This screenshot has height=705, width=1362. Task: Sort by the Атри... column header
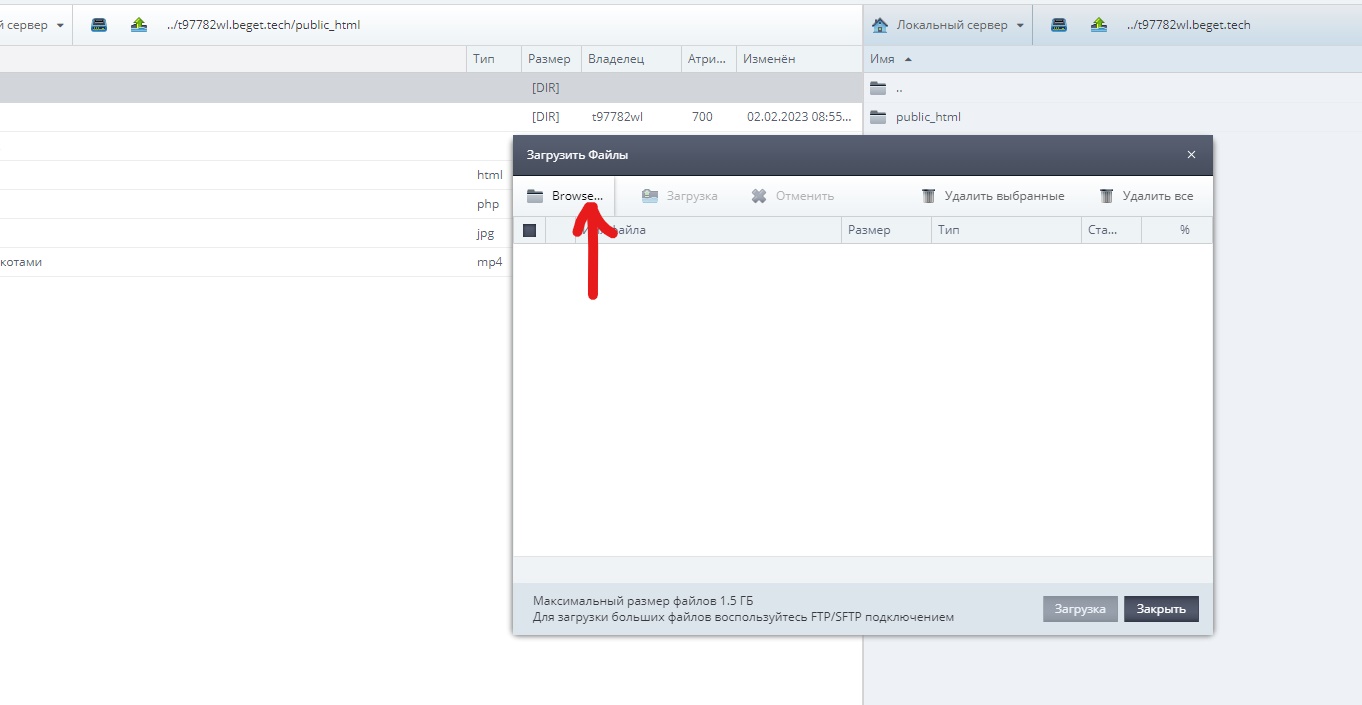[708, 59]
